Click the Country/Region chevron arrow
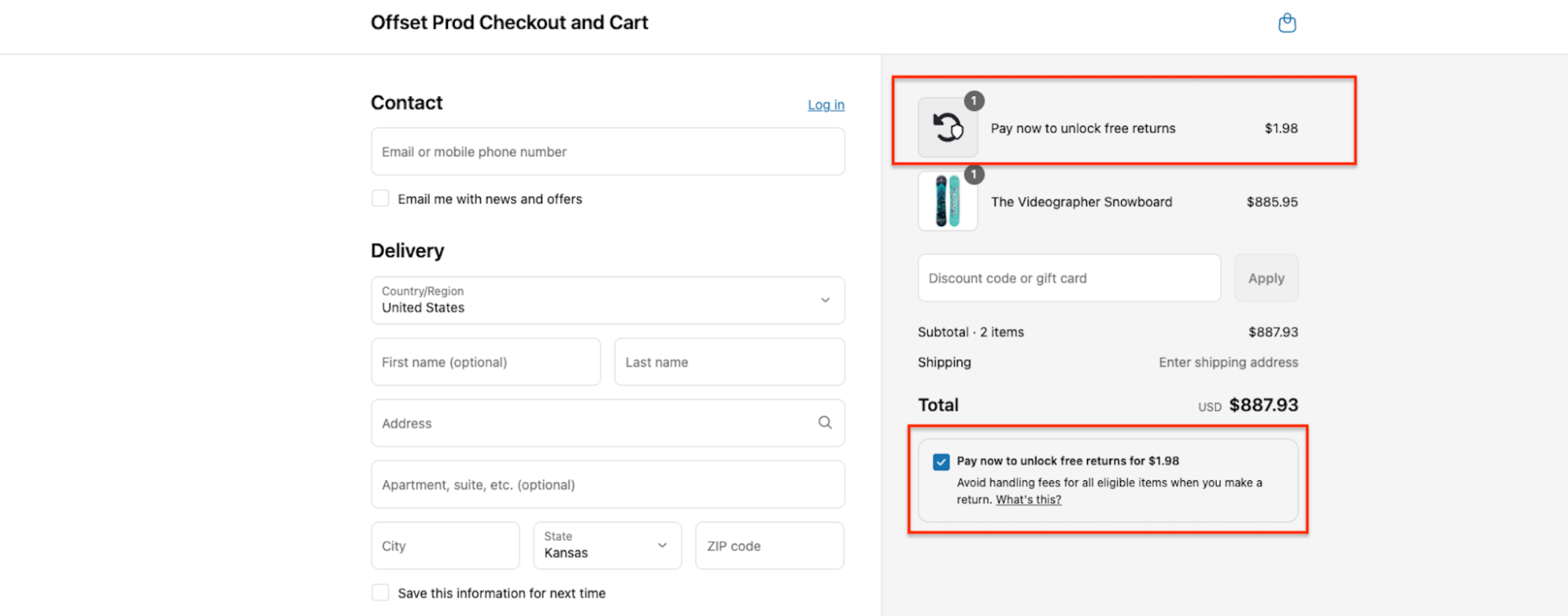Image resolution: width=1568 pixels, height=616 pixels. coord(825,300)
